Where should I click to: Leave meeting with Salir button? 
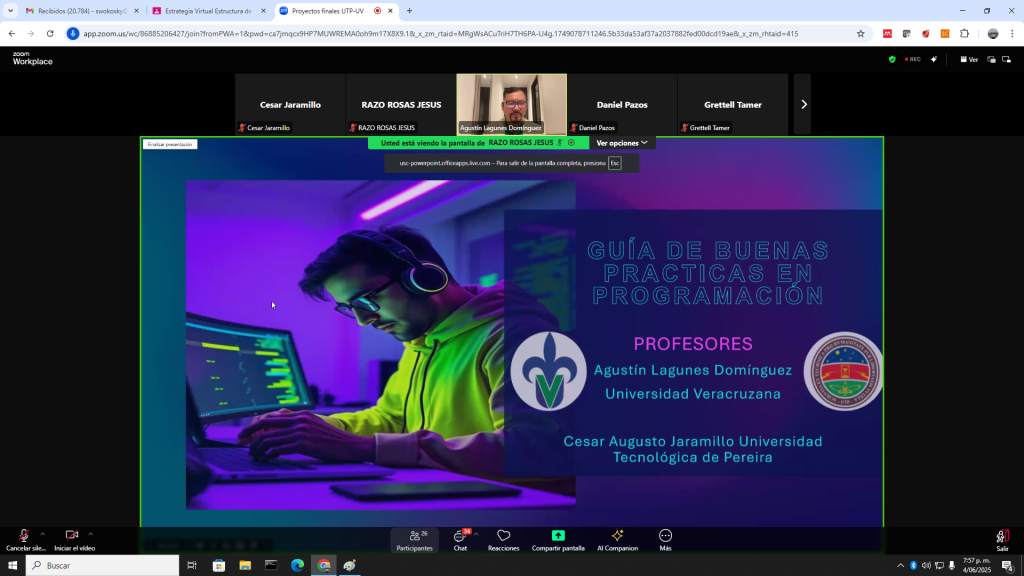(1002, 540)
